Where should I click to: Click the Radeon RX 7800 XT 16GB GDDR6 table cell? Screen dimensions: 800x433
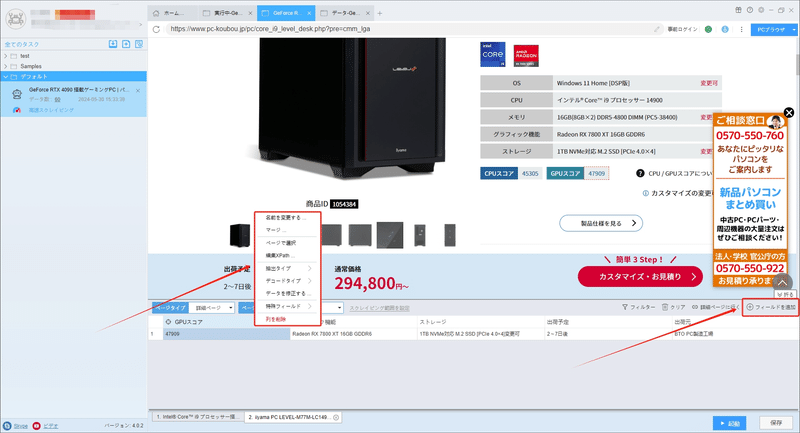(353, 334)
